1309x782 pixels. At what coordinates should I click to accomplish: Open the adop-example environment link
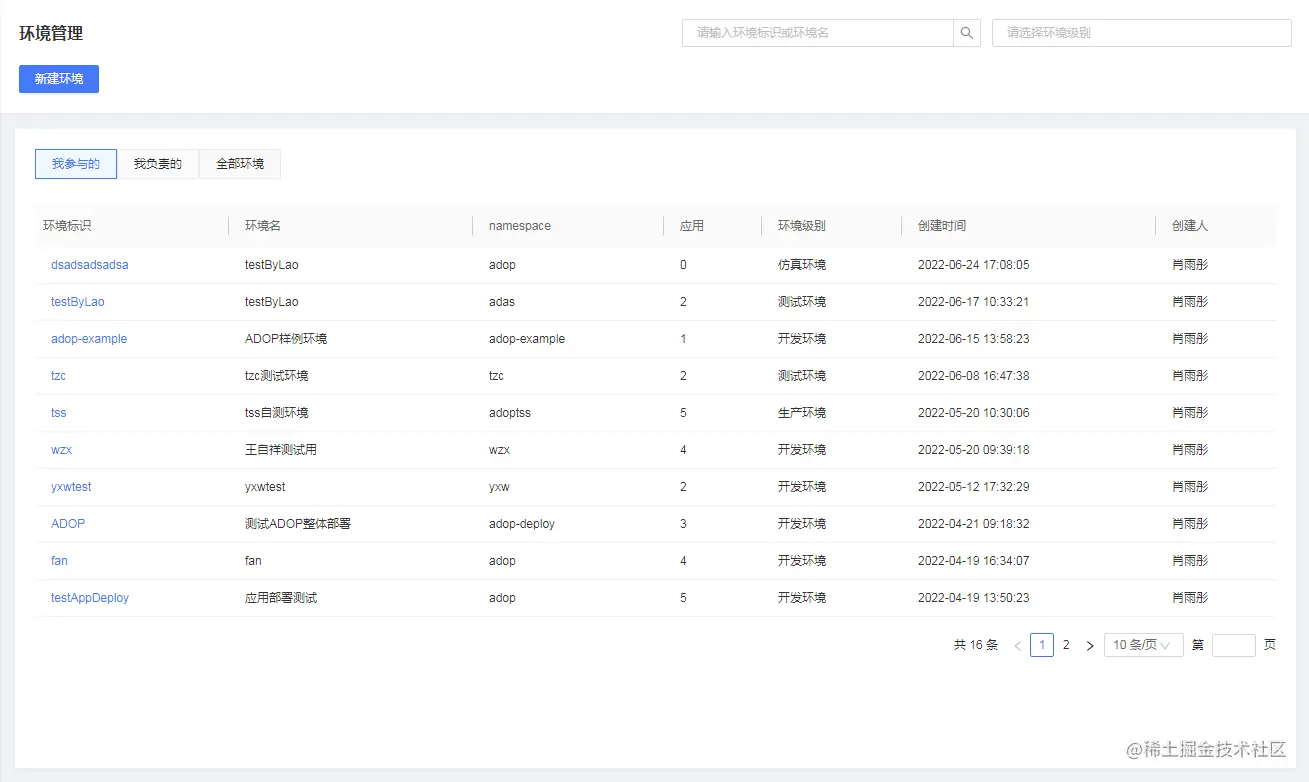coord(89,339)
